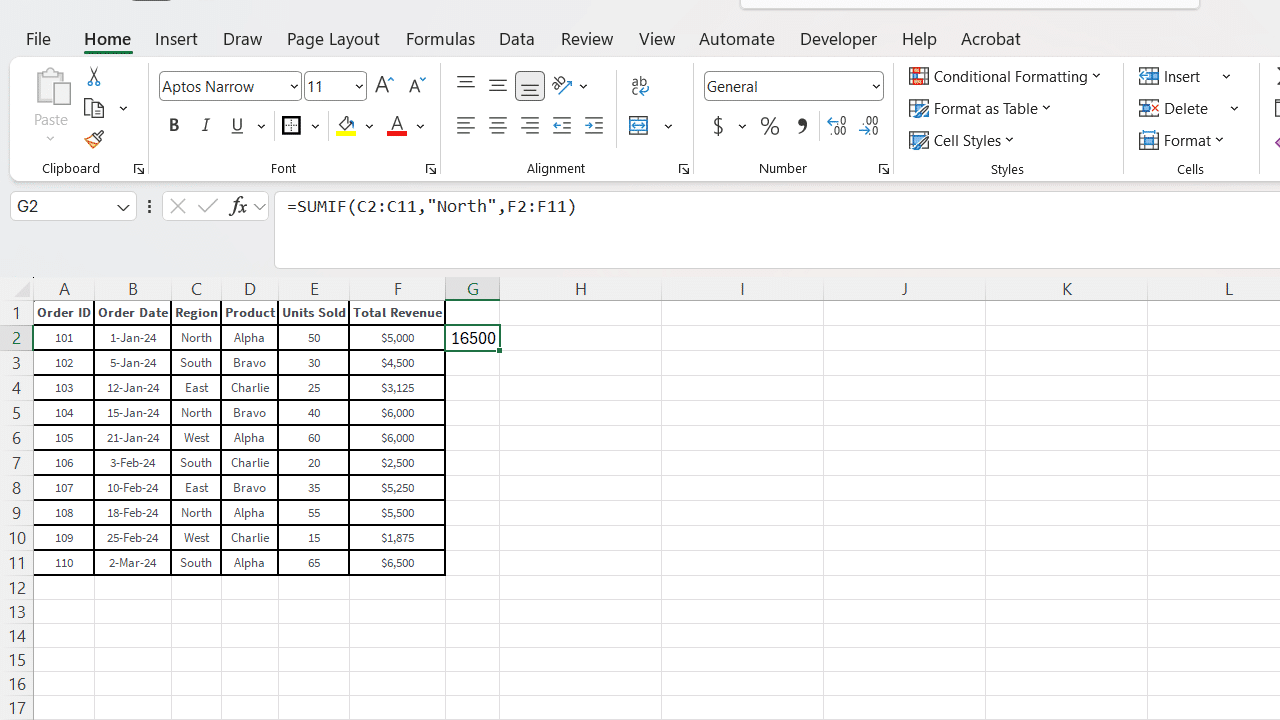Viewport: 1280px width, 720px height.
Task: Toggle underline formatting
Action: point(237,125)
